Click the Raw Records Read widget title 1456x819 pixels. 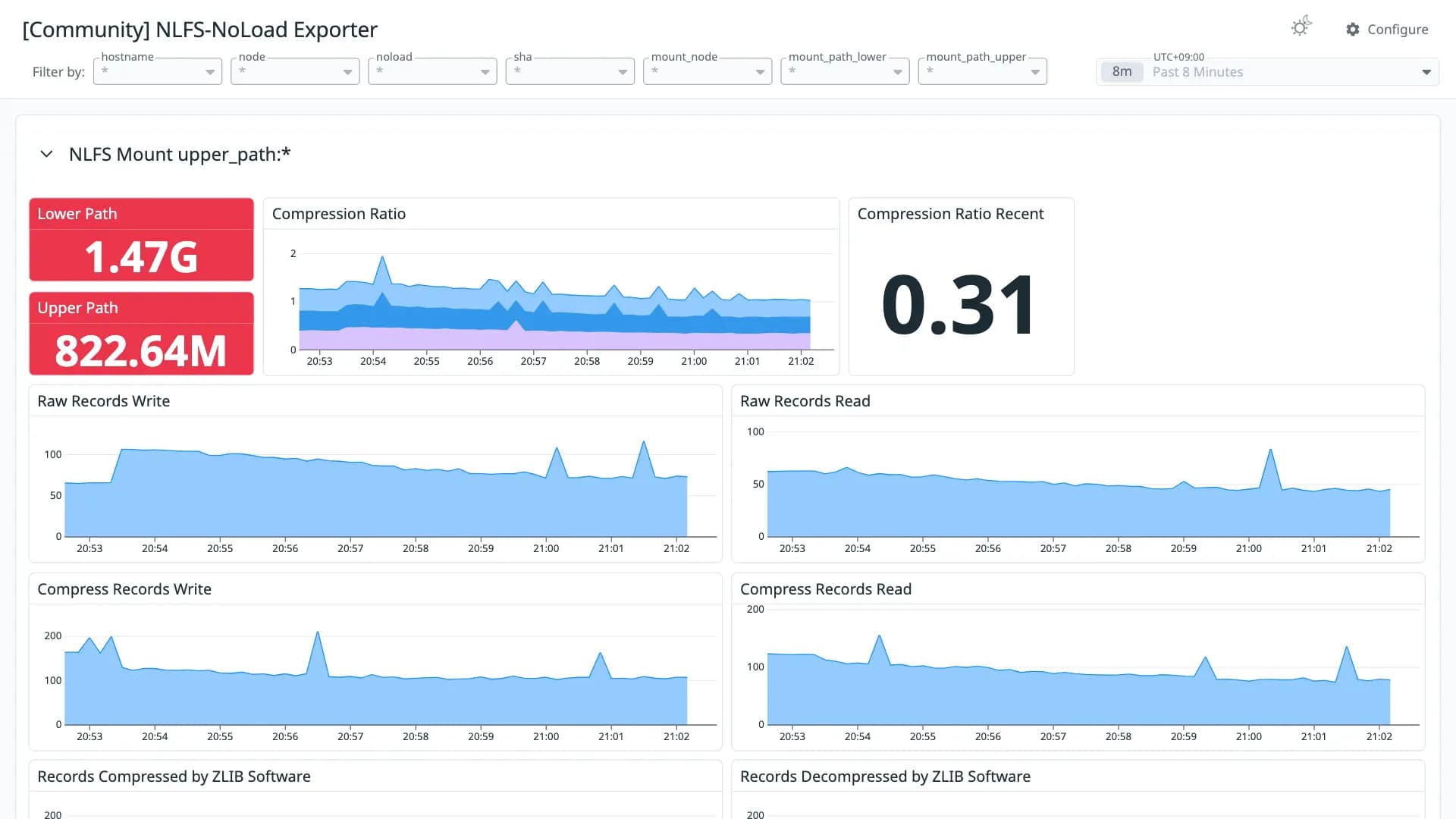tap(805, 401)
